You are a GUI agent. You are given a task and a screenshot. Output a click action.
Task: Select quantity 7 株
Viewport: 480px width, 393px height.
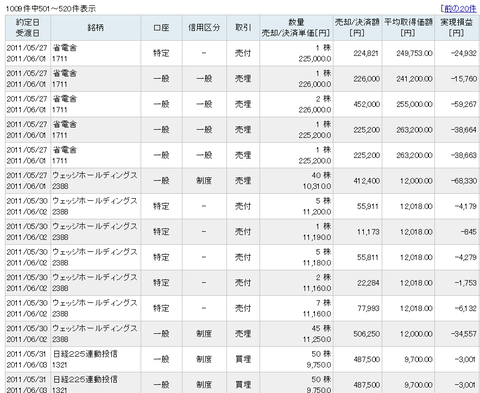tap(323, 303)
